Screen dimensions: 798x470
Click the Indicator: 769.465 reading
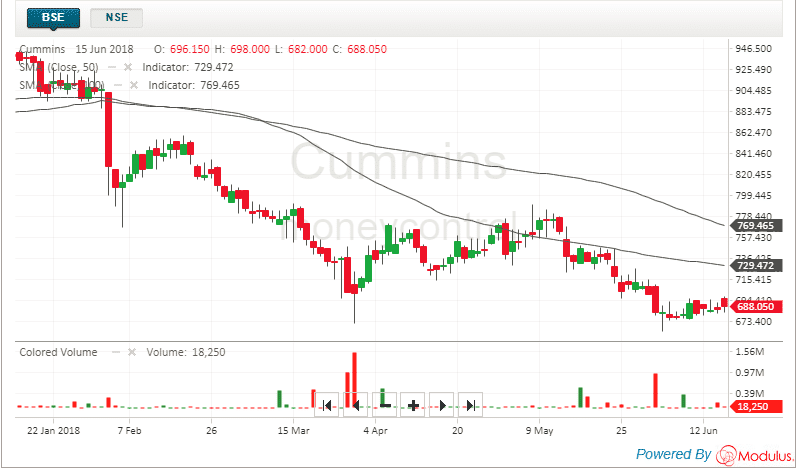click(194, 85)
